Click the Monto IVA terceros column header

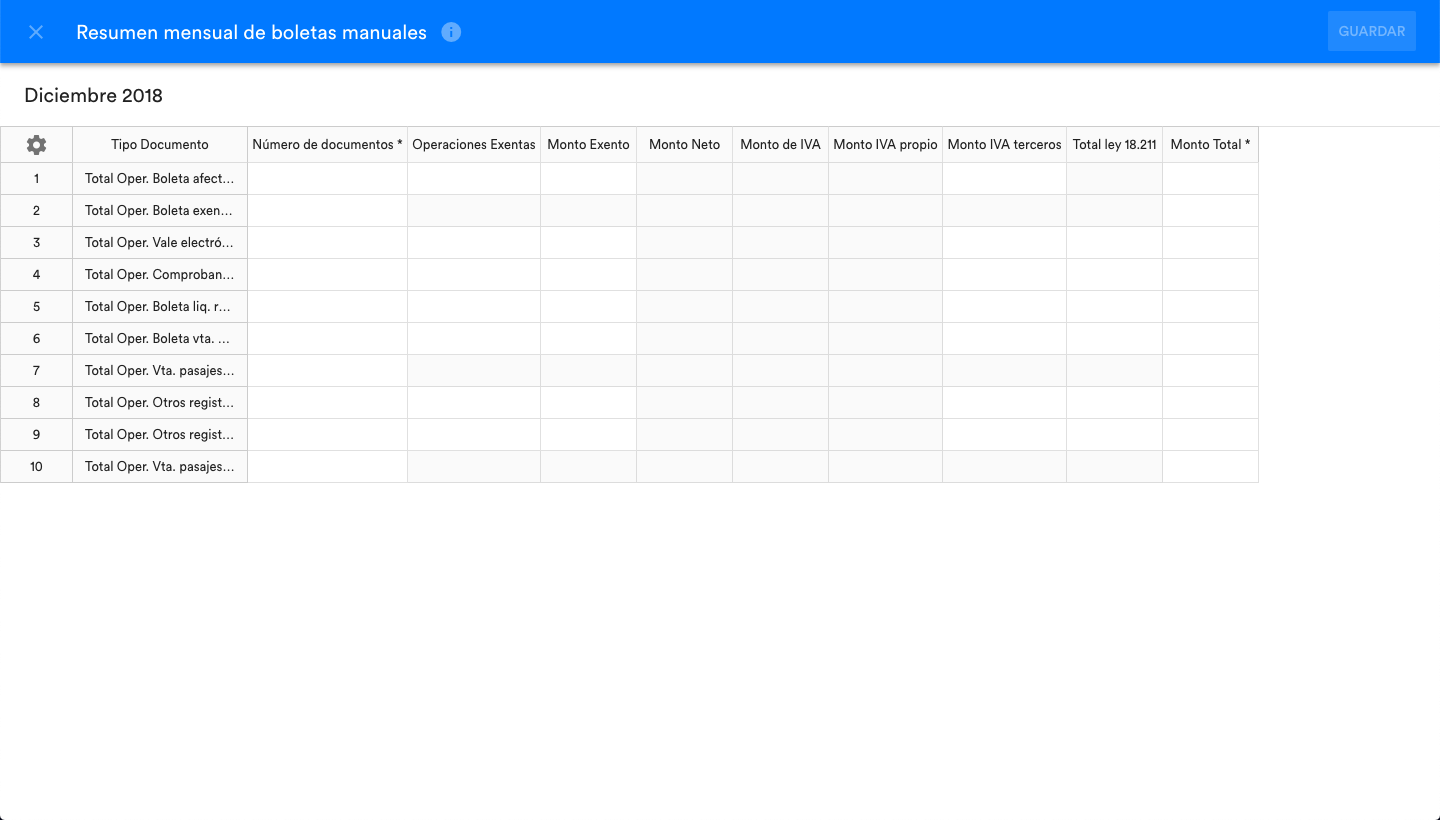[x=1004, y=145]
